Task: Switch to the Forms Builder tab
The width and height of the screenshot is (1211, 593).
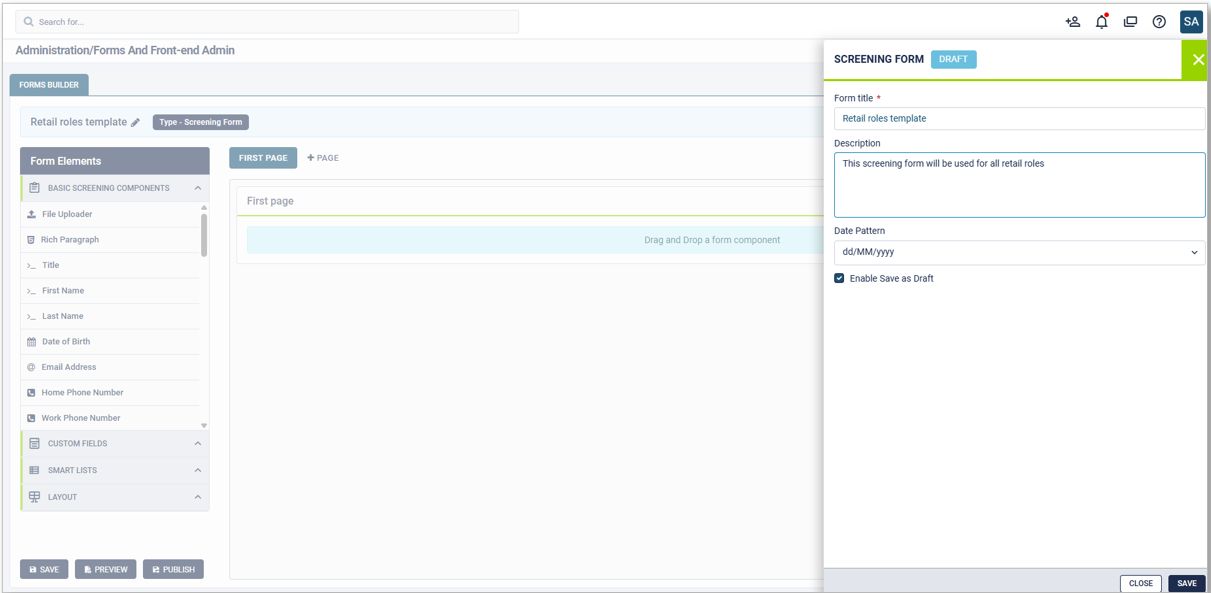Action: click(49, 85)
